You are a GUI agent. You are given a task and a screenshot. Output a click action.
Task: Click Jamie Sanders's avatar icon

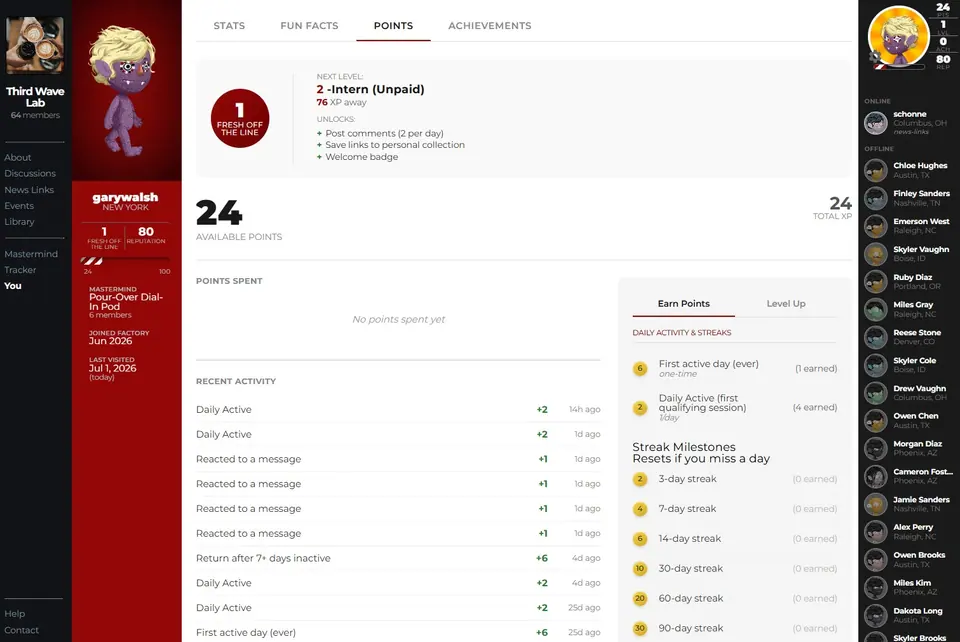coord(876,505)
